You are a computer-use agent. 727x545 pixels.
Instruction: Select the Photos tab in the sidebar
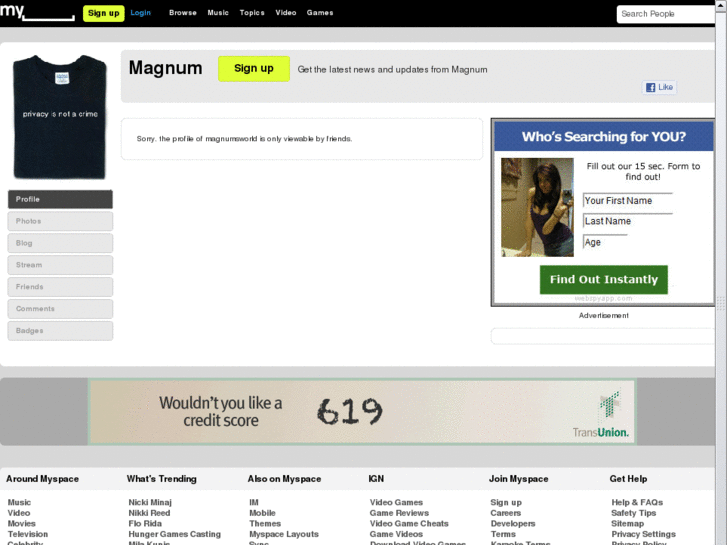pyautogui.click(x=60, y=221)
